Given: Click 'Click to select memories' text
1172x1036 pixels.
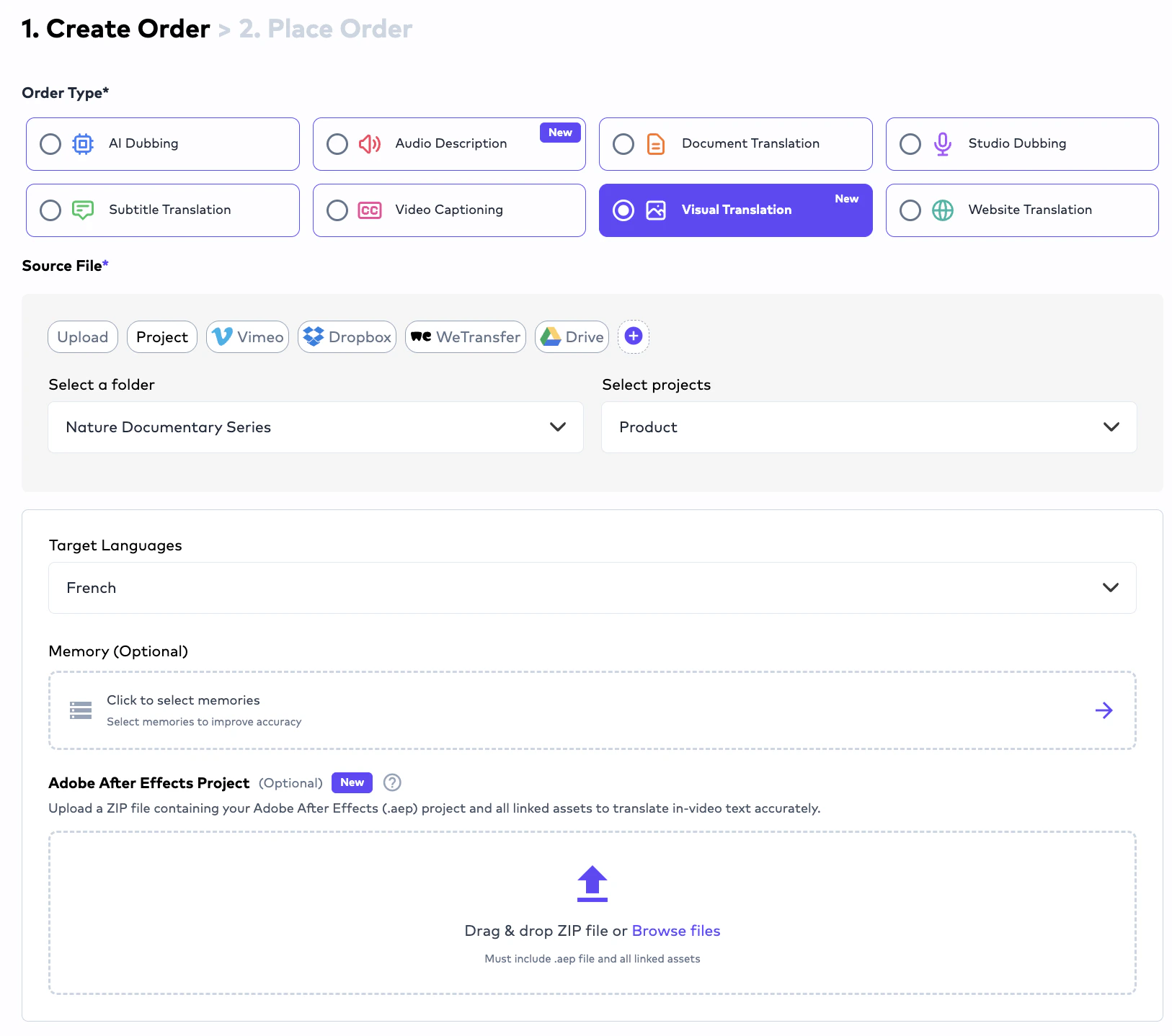Looking at the screenshot, I should coord(183,700).
